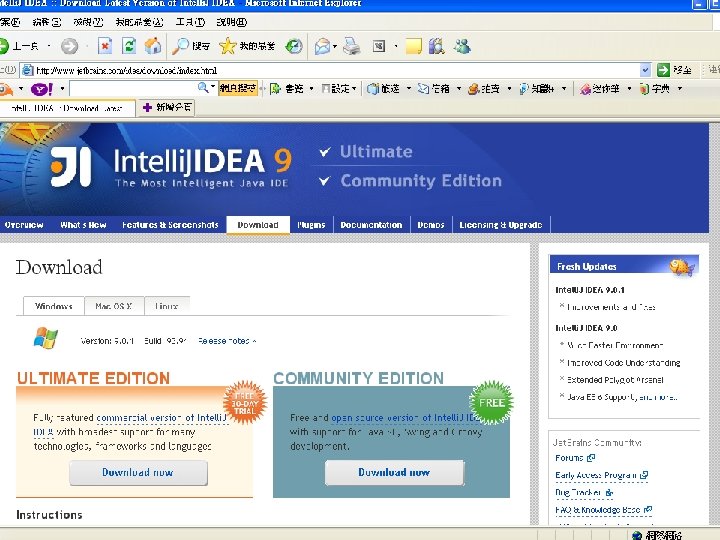Open the fifth item in the menu bar

(x=190, y=22)
